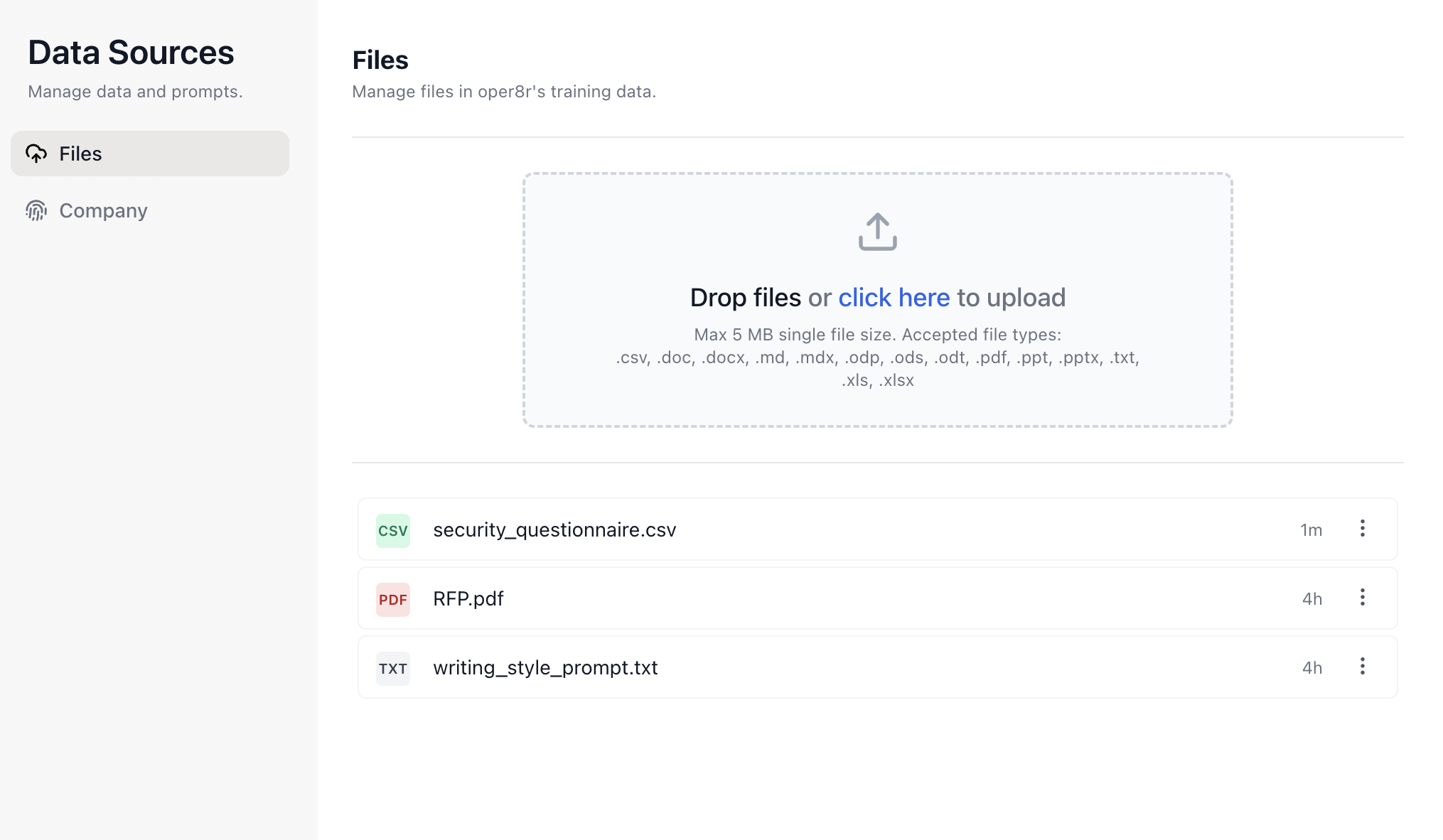Select the Files sidebar tab
1443x840 pixels.
(149, 154)
